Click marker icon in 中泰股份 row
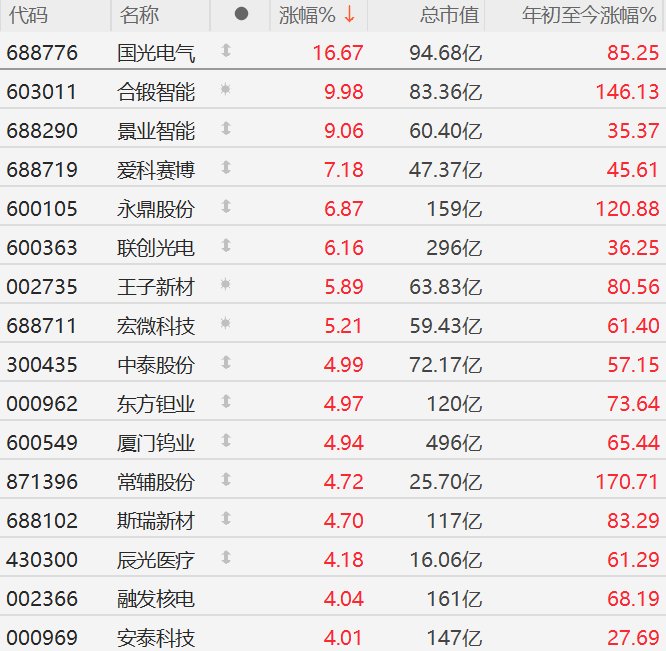The image size is (666, 651). click(226, 362)
